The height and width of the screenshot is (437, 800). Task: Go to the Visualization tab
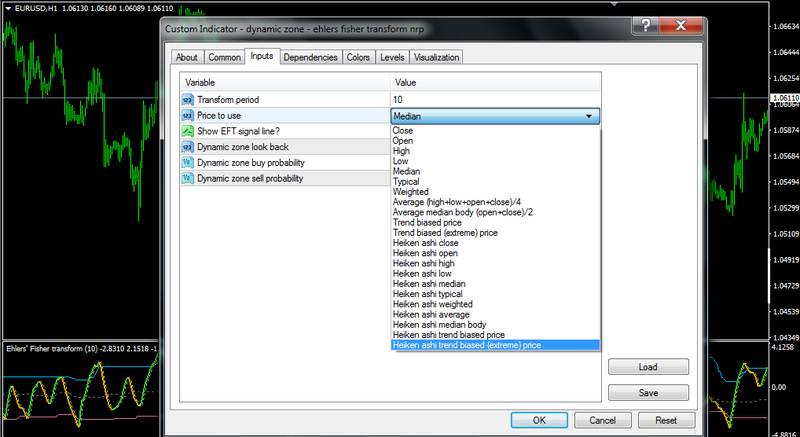(436, 57)
